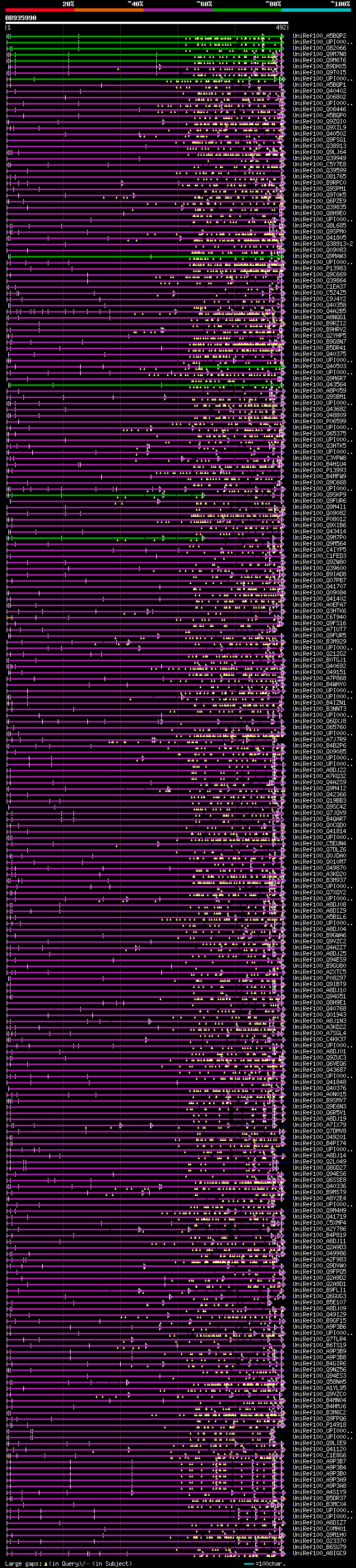The image size is (356, 1568).
Task: Select the query label BB935990
Action: (x=21, y=18)
